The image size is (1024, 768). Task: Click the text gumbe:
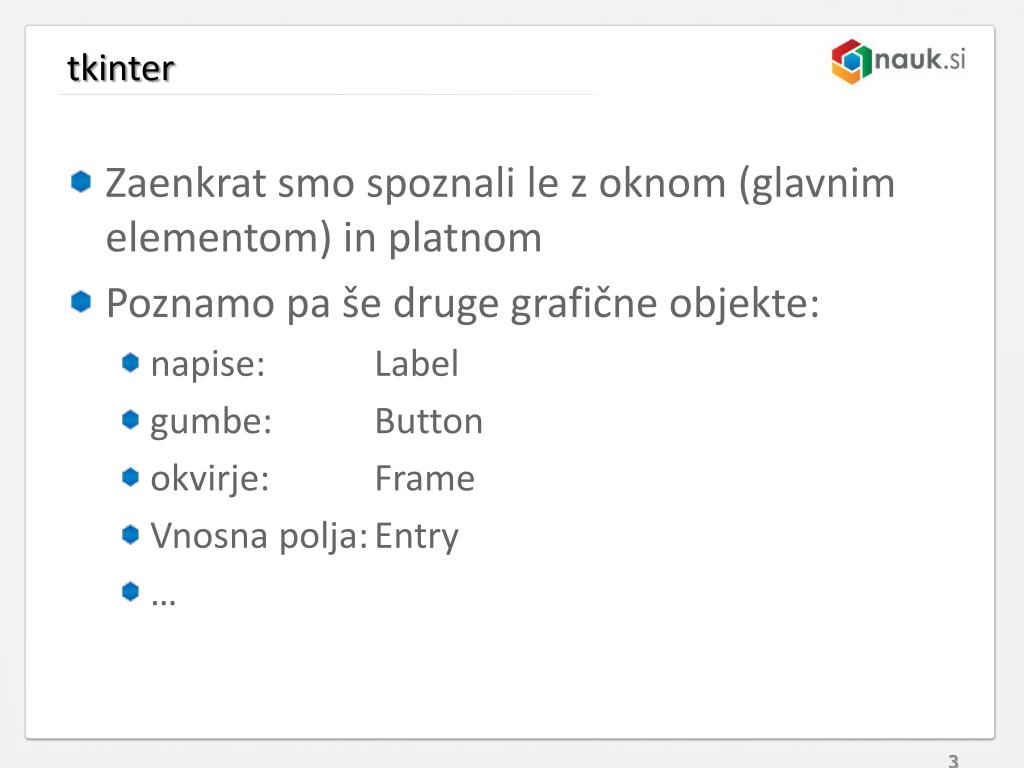pyautogui.click(x=211, y=423)
